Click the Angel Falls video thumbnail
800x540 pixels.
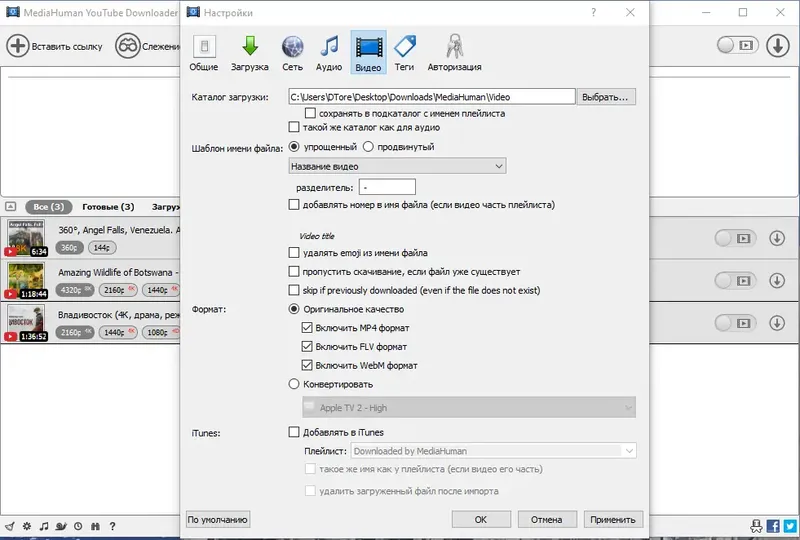(26, 238)
